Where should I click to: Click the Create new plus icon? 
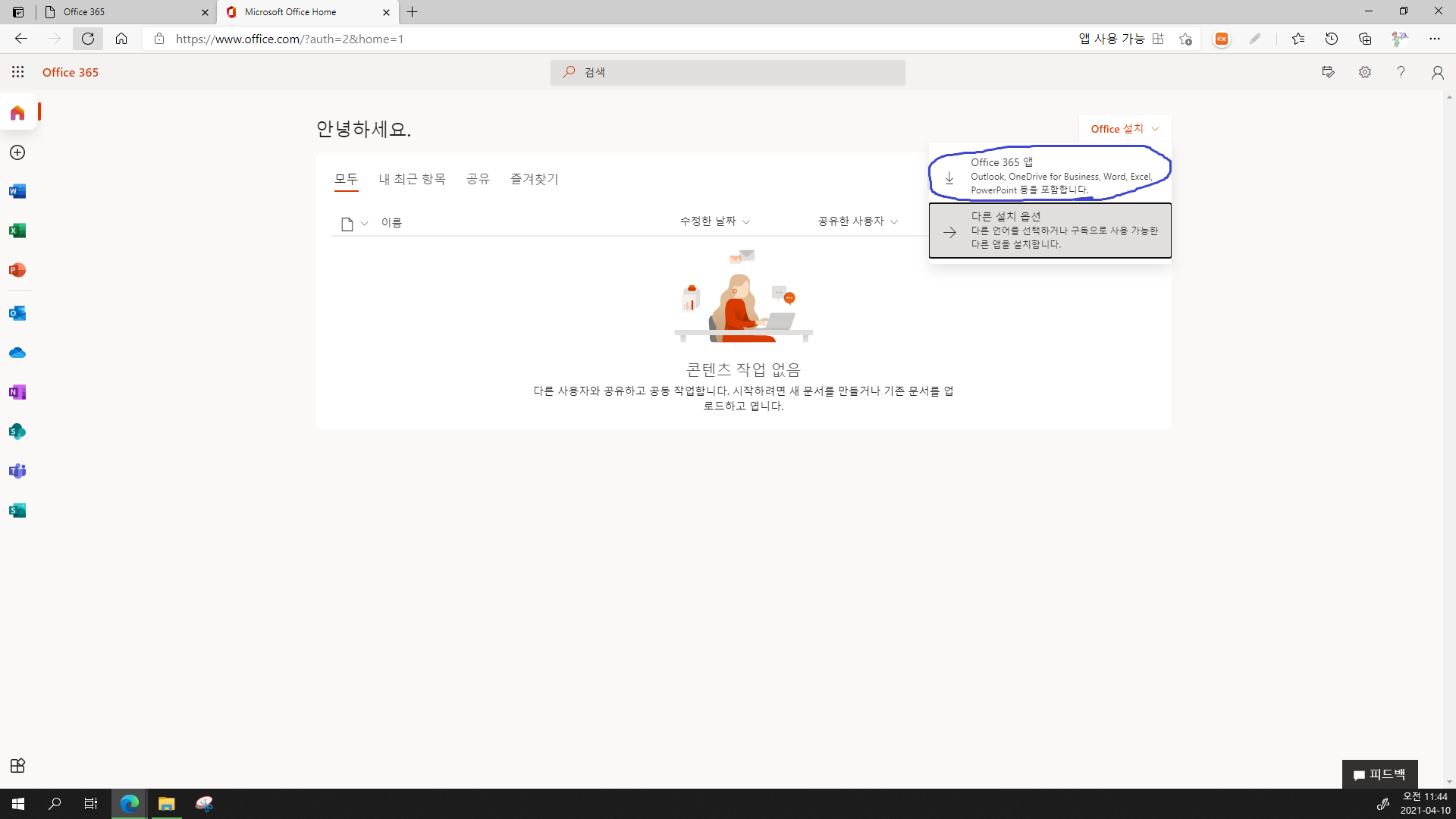point(17,152)
